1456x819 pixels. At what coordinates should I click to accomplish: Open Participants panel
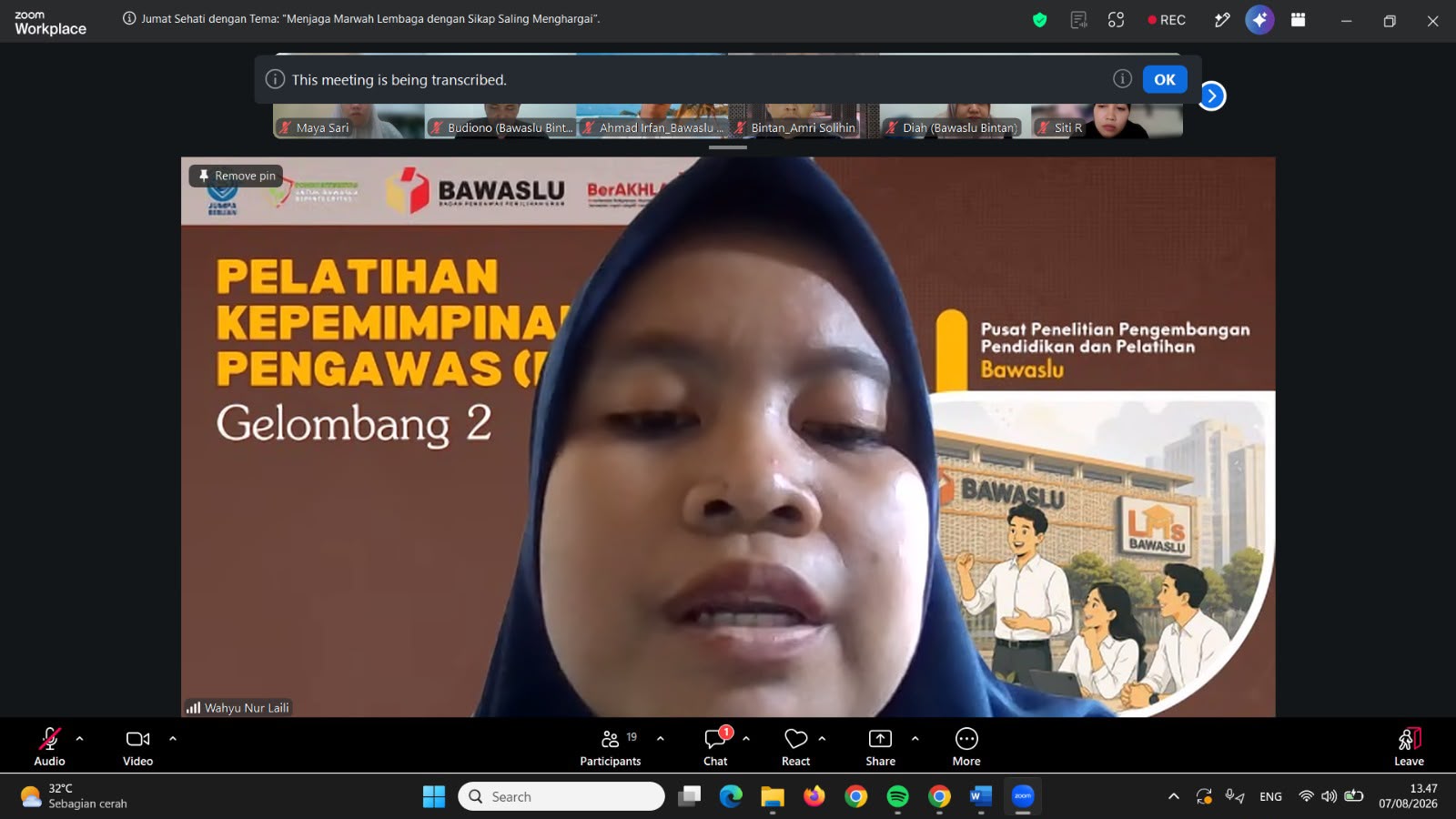tap(611, 746)
